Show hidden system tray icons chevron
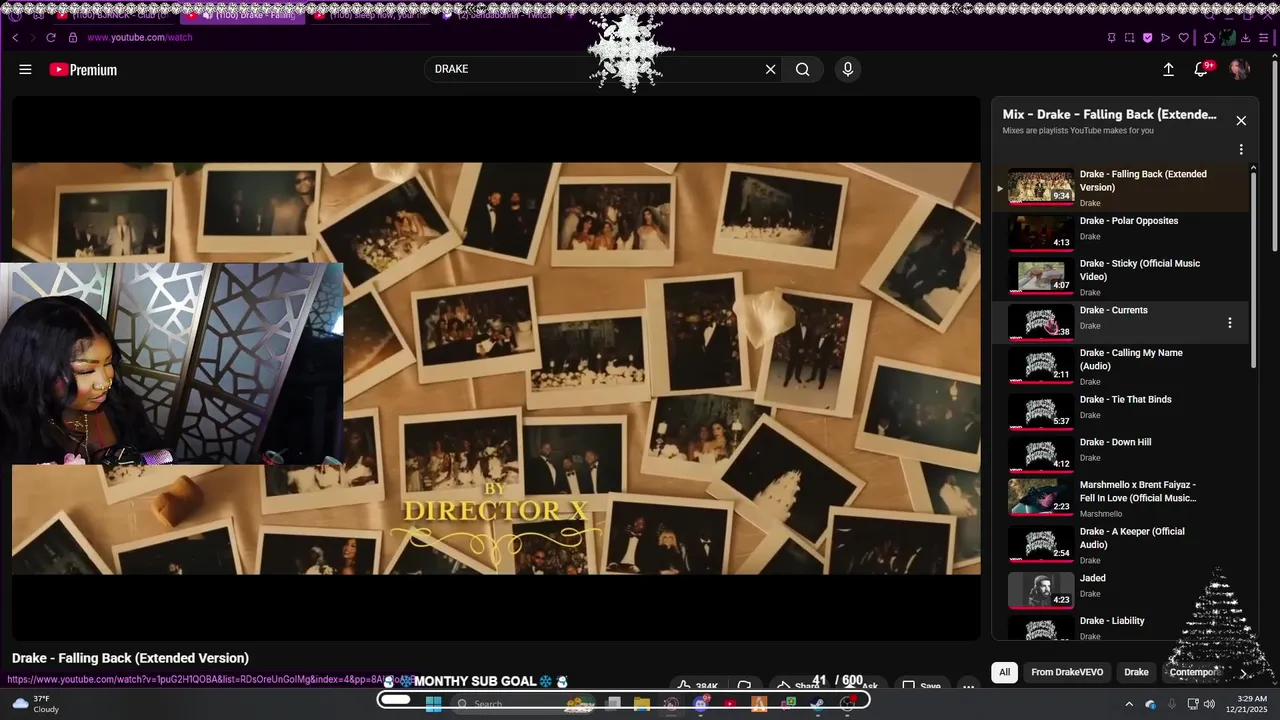 (x=1130, y=704)
